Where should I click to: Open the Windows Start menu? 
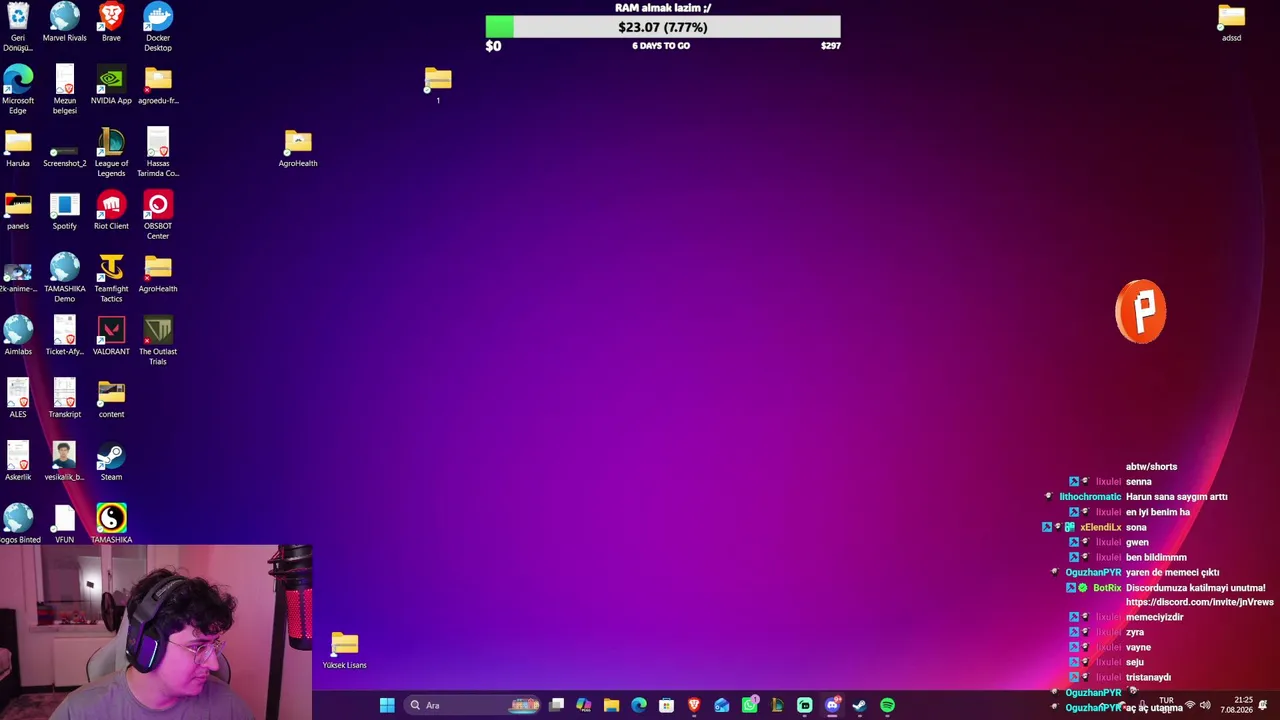coord(387,705)
